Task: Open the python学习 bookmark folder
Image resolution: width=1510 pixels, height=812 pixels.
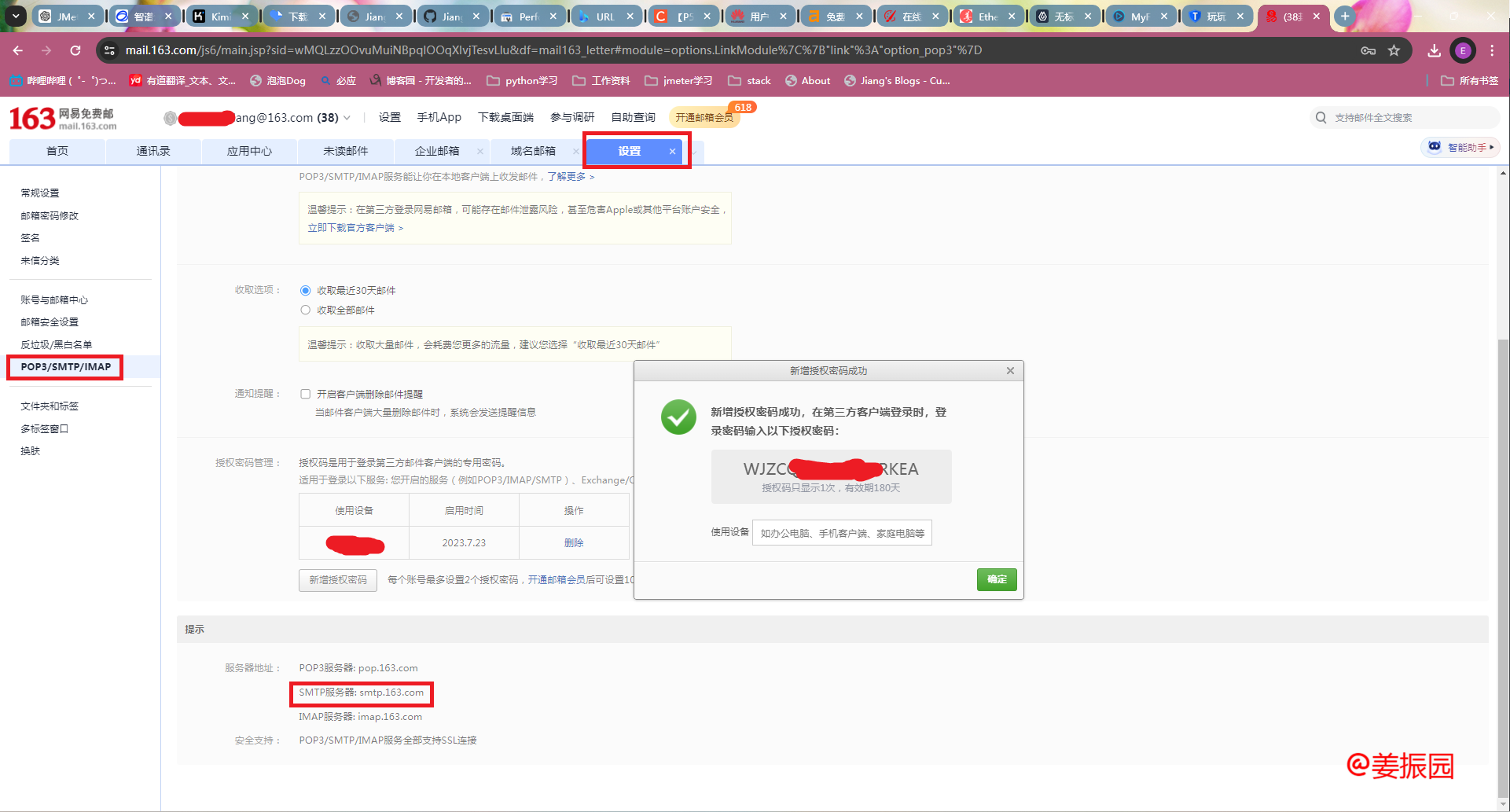Action: point(522,81)
